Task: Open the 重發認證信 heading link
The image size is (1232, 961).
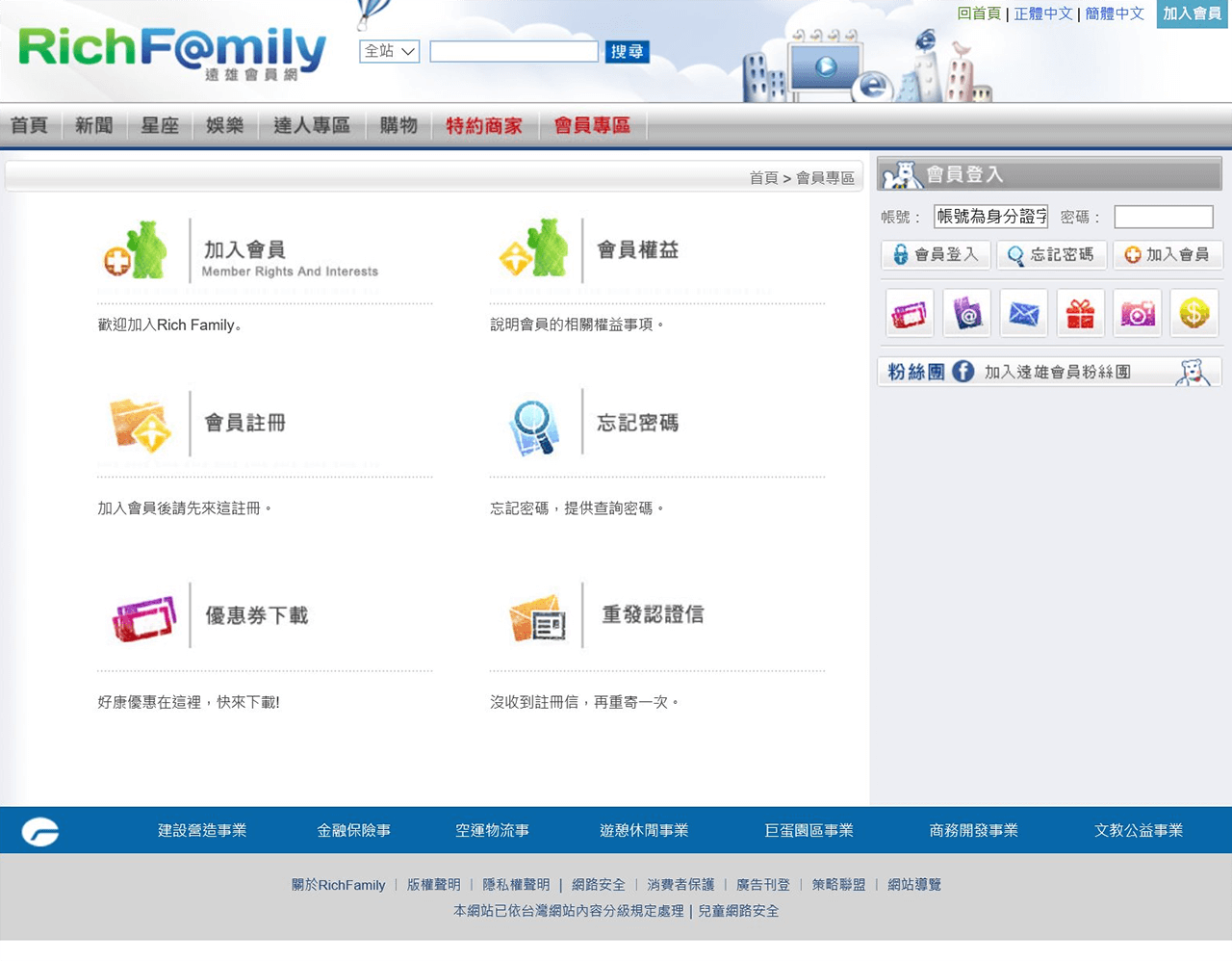Action: [x=653, y=614]
